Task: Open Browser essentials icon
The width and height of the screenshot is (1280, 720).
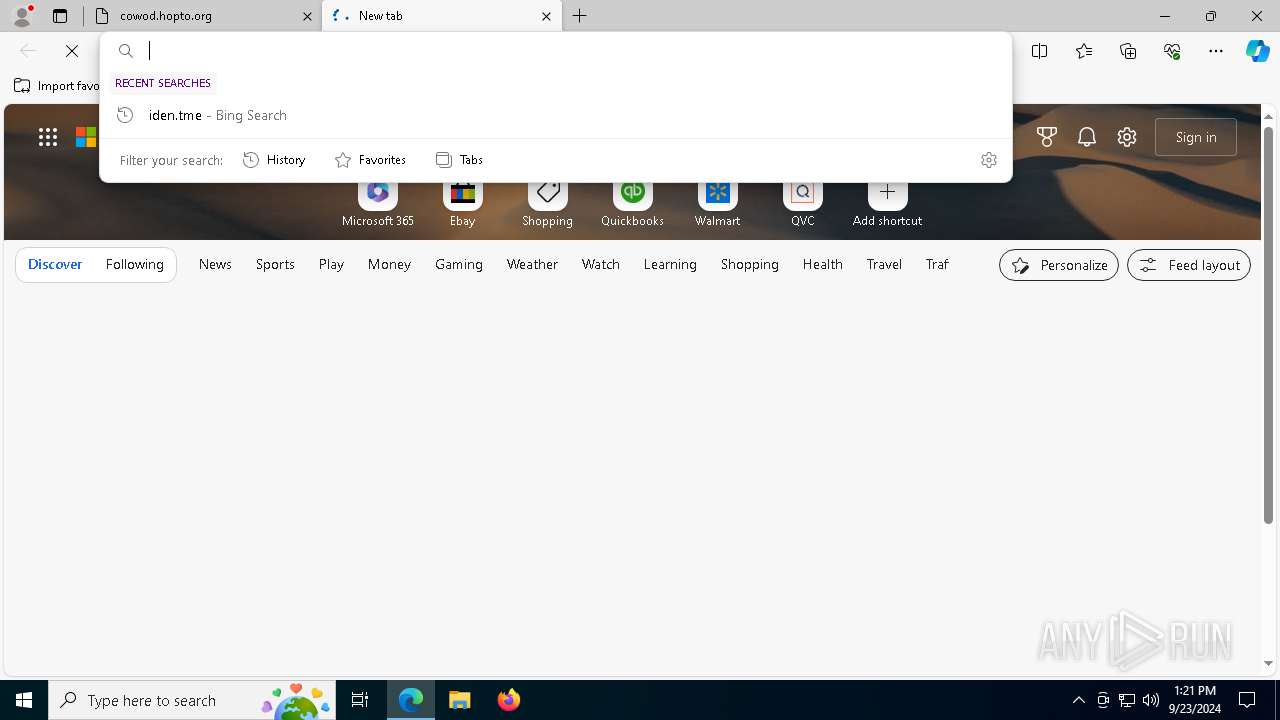Action: click(1172, 51)
